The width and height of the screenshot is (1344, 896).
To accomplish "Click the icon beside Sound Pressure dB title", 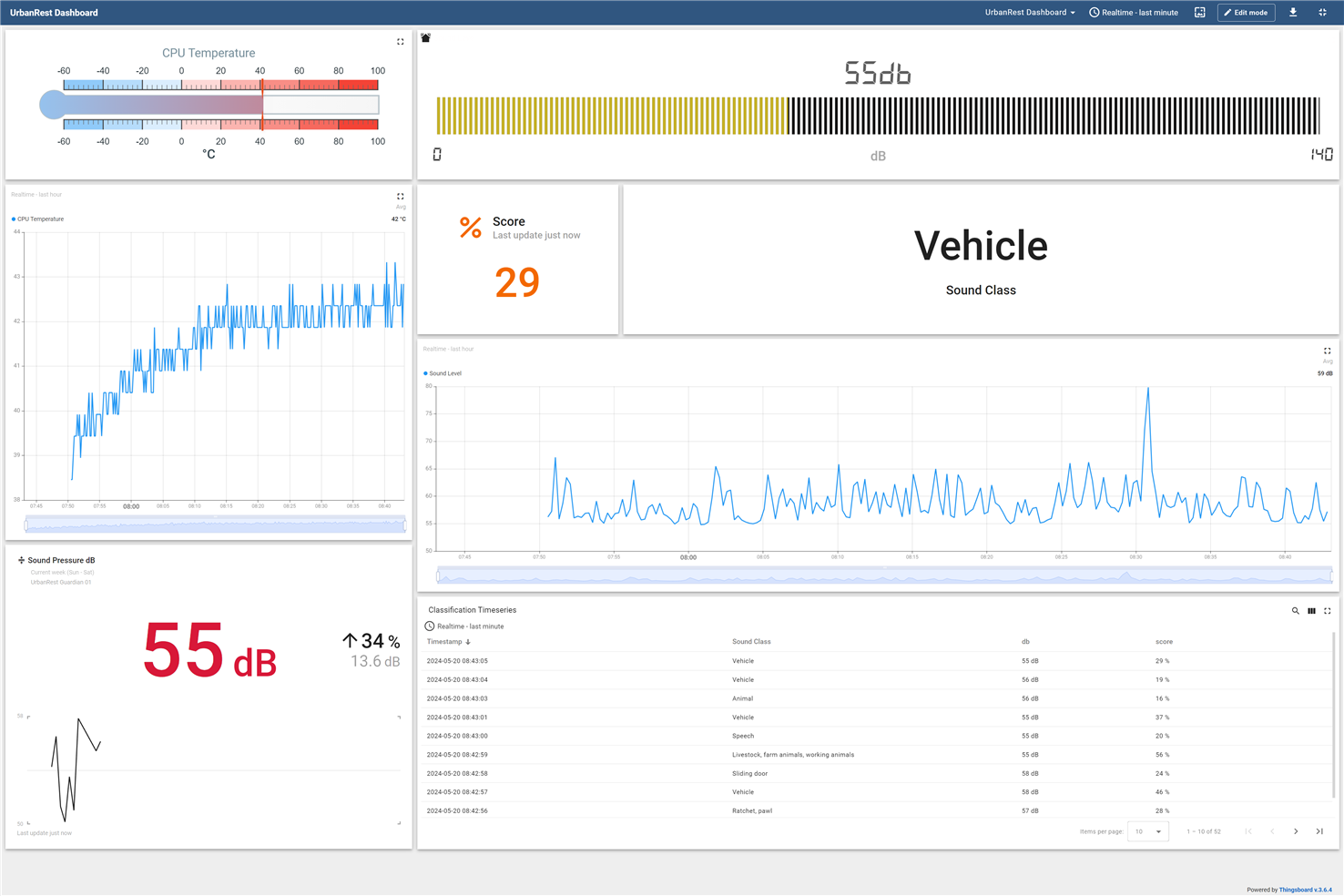I will point(21,561).
